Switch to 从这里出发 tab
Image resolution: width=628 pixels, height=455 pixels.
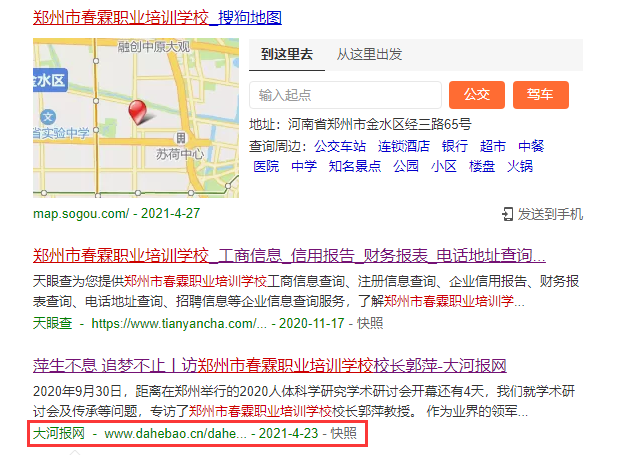369,54
